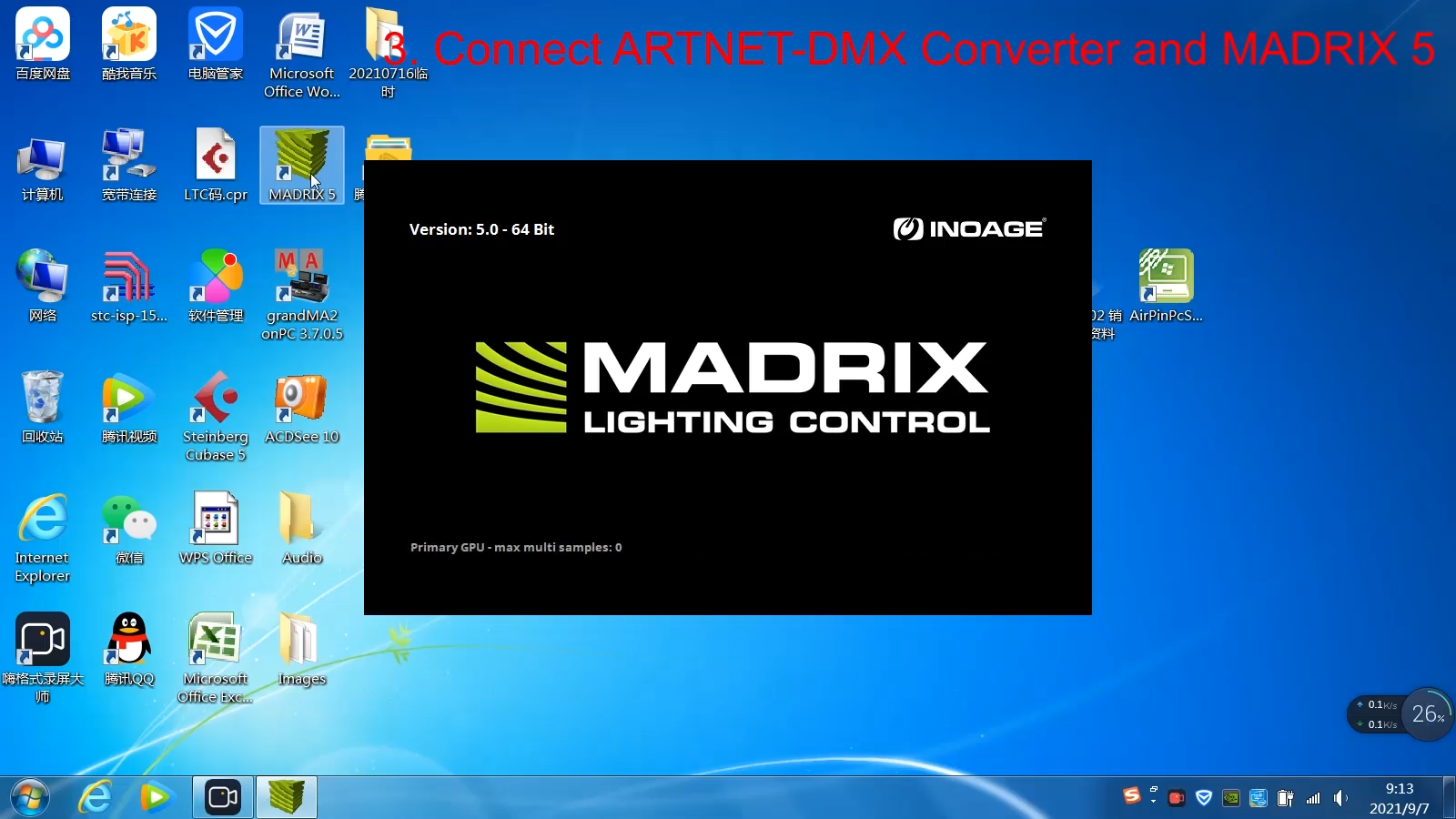Select the MADRIX 5 desktop shortcut
Viewport: 1456px width, 819px height.
302,166
